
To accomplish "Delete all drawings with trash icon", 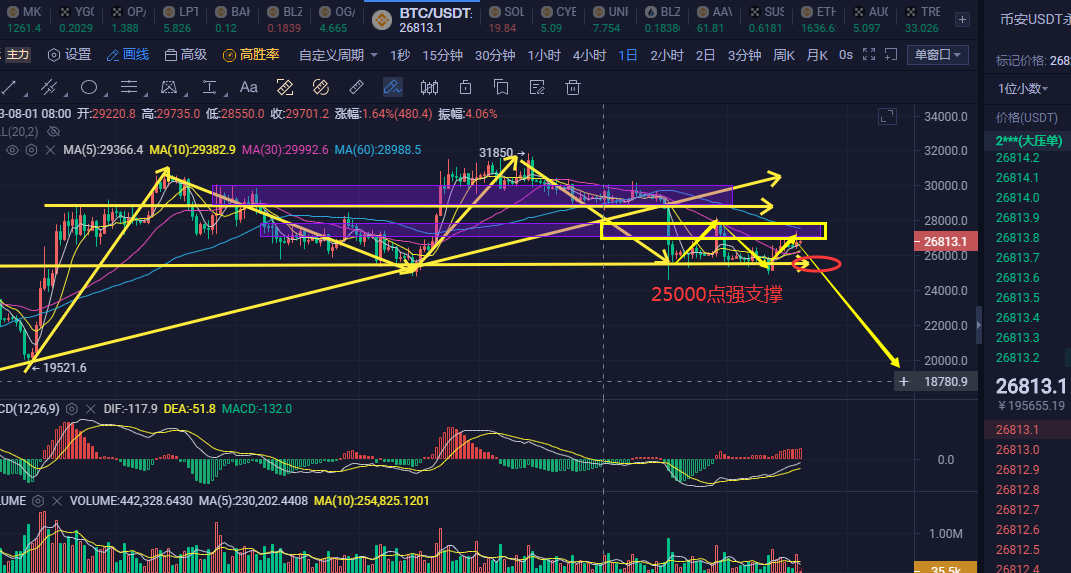I will click(x=573, y=87).
